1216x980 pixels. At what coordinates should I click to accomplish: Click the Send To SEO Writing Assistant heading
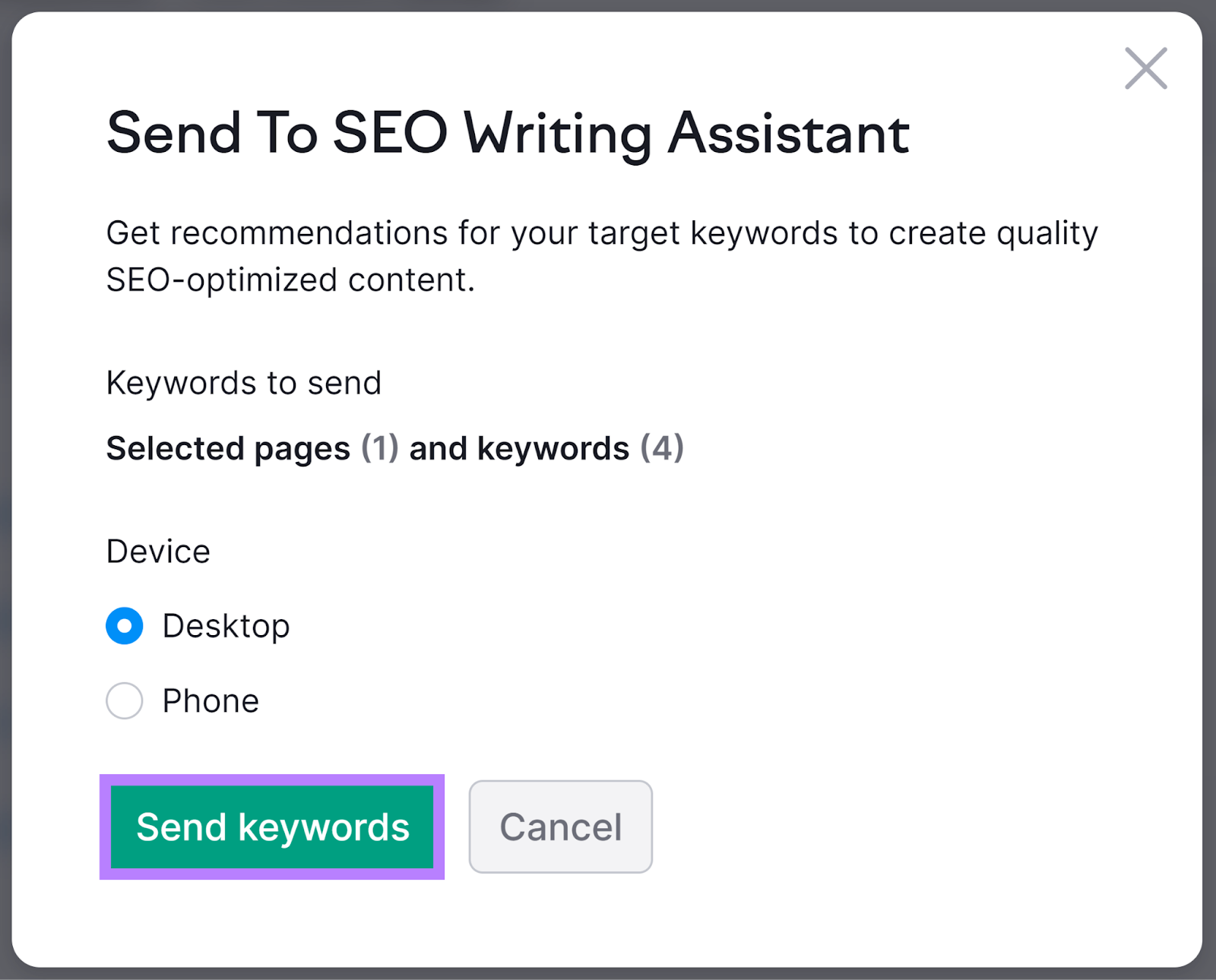pyautogui.click(x=508, y=134)
